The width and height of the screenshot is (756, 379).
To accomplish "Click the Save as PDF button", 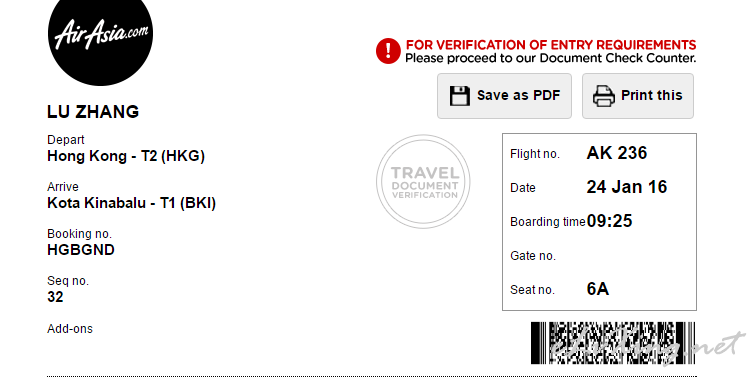I will click(504, 96).
